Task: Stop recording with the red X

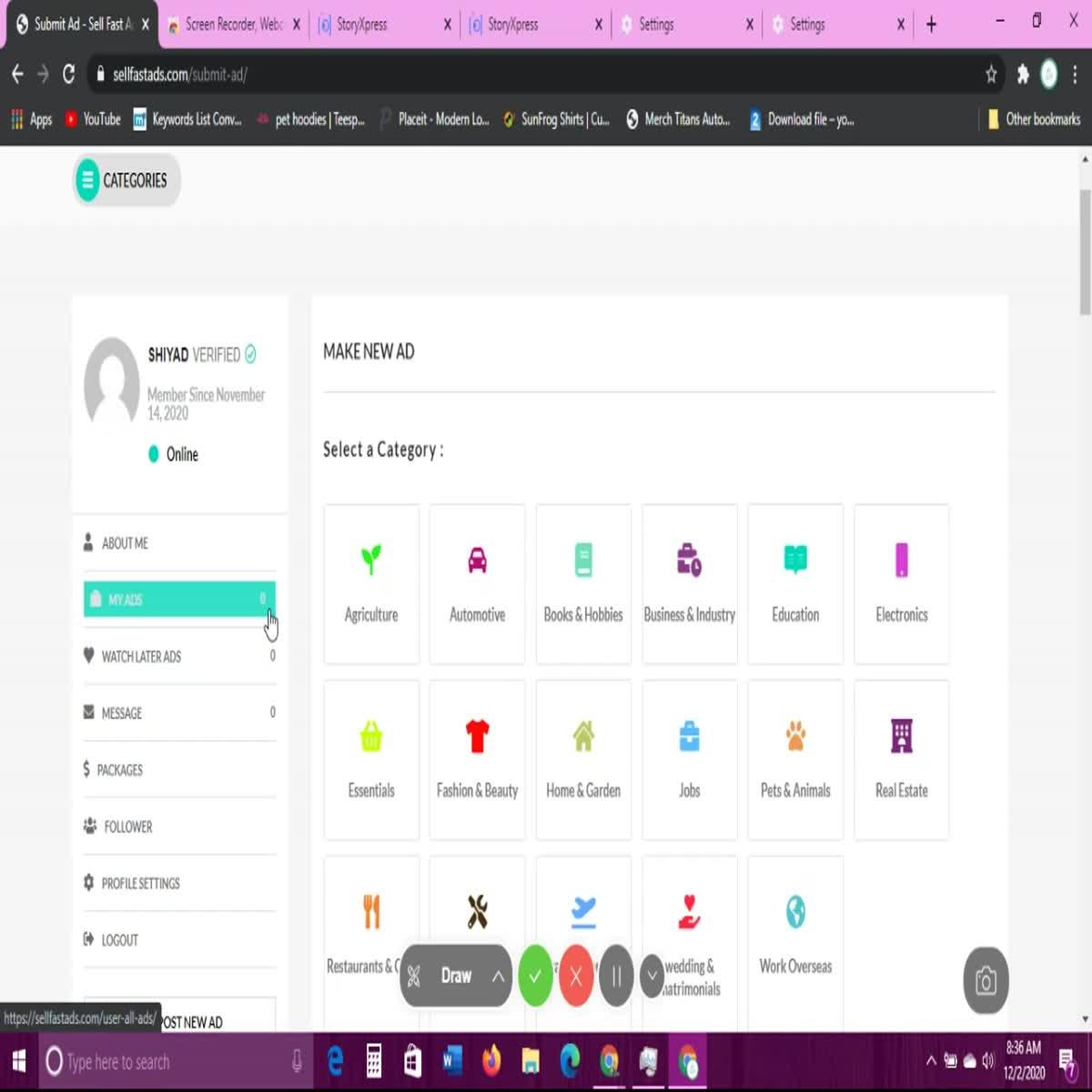Action: point(575,975)
